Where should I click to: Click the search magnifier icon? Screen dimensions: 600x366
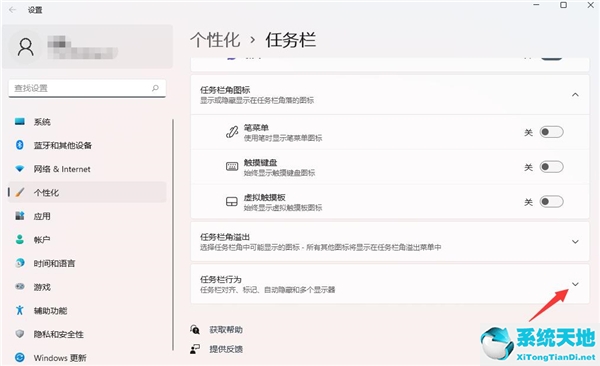(155, 88)
